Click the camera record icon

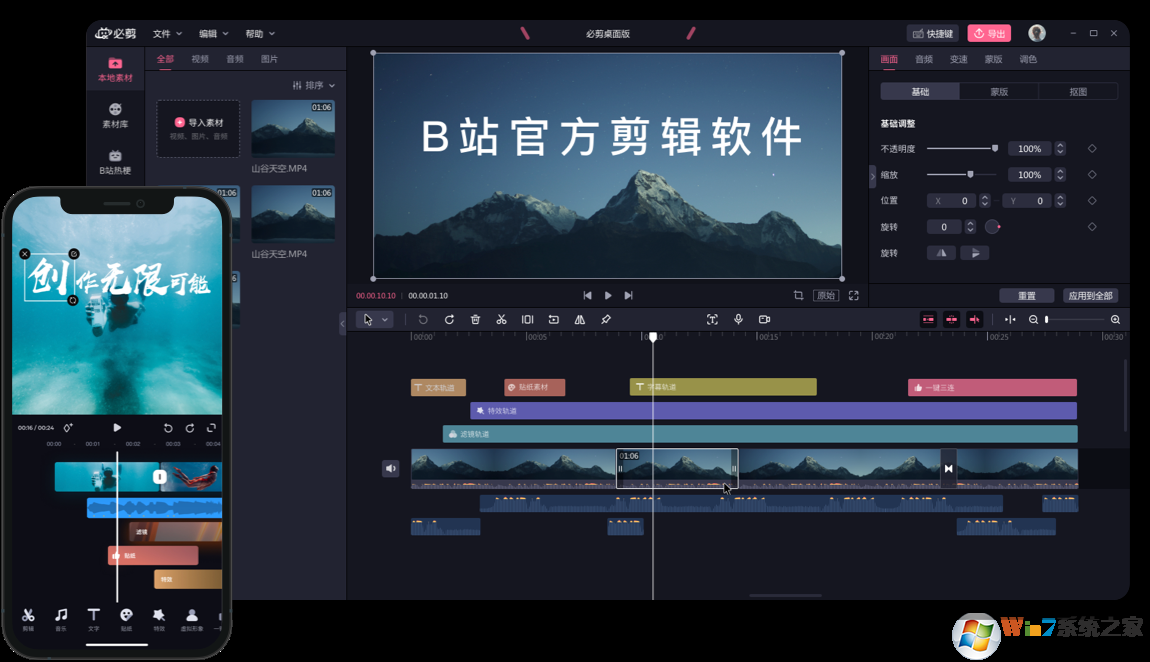pos(764,320)
